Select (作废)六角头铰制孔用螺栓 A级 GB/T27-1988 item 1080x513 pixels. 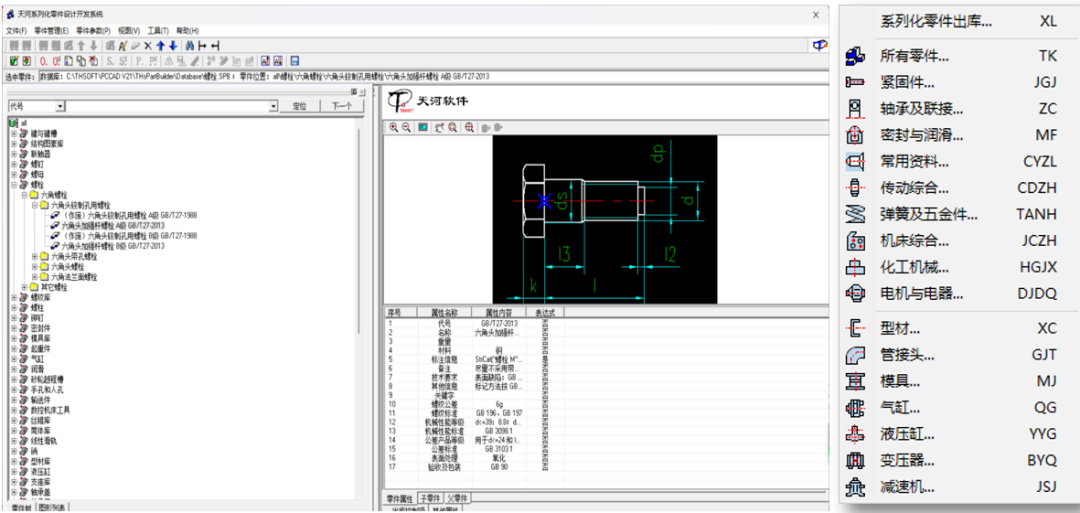pos(129,216)
